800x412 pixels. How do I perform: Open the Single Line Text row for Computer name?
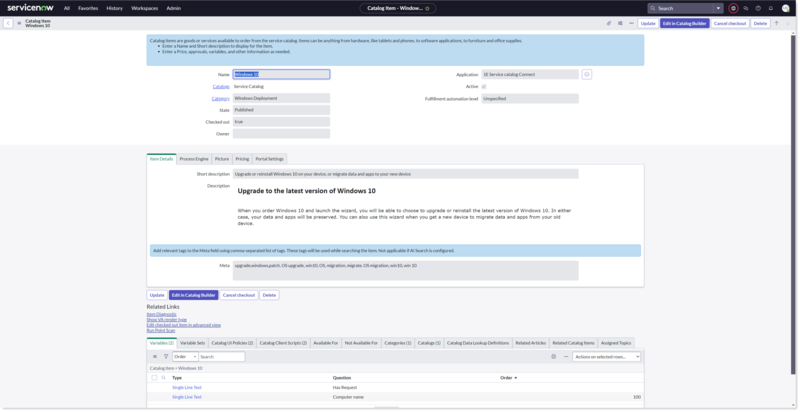point(187,397)
